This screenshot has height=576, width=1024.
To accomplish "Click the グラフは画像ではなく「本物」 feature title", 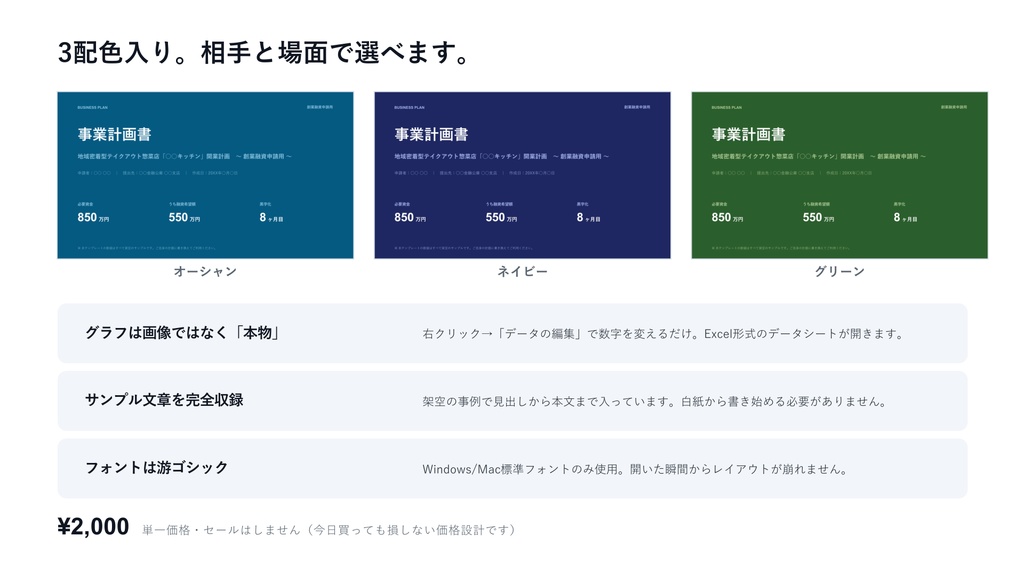I will [183, 333].
